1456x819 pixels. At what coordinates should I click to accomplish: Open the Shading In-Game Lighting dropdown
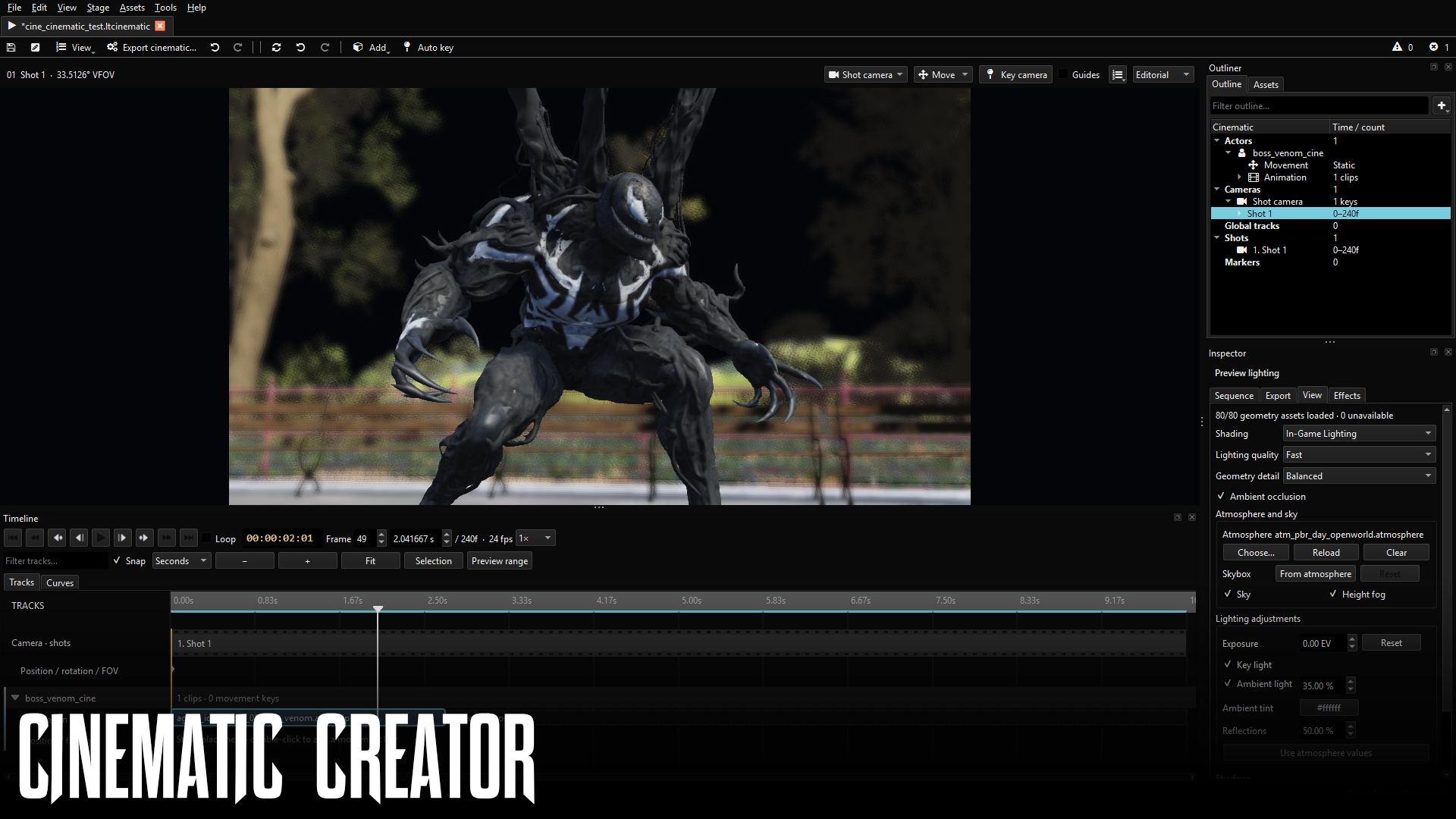(x=1359, y=433)
